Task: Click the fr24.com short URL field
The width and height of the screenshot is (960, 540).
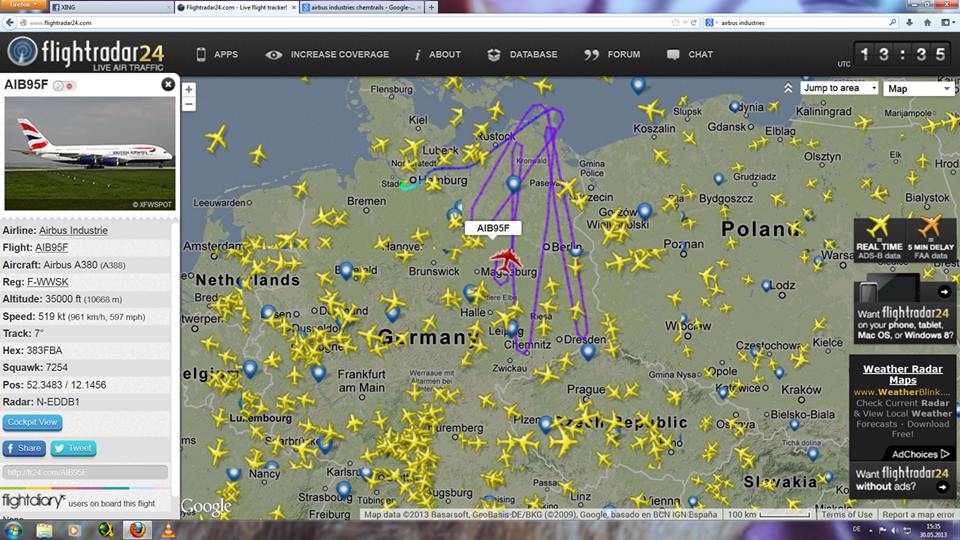Action: [x=85, y=472]
